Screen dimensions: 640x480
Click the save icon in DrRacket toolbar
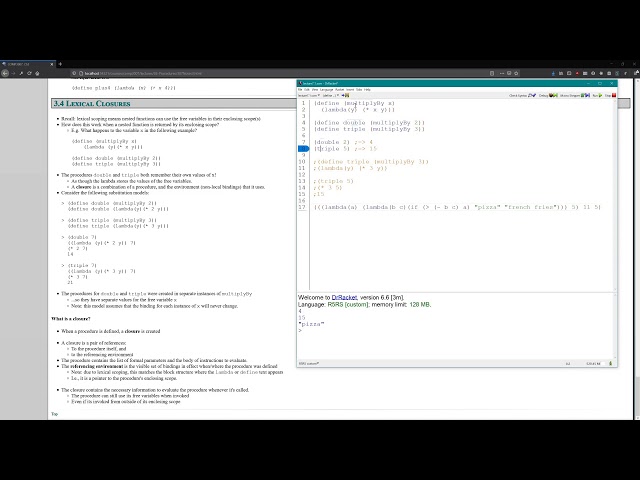[347, 96]
